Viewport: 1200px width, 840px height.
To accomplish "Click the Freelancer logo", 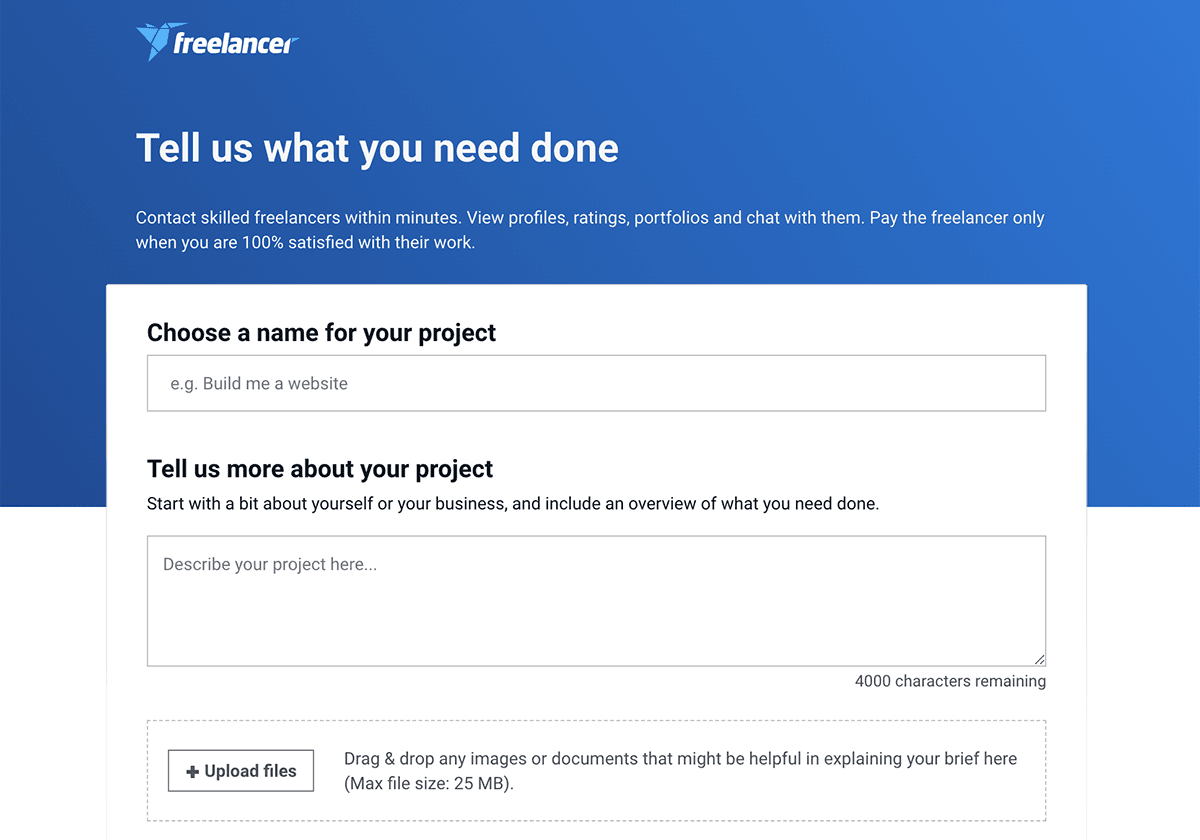I will coord(217,42).
